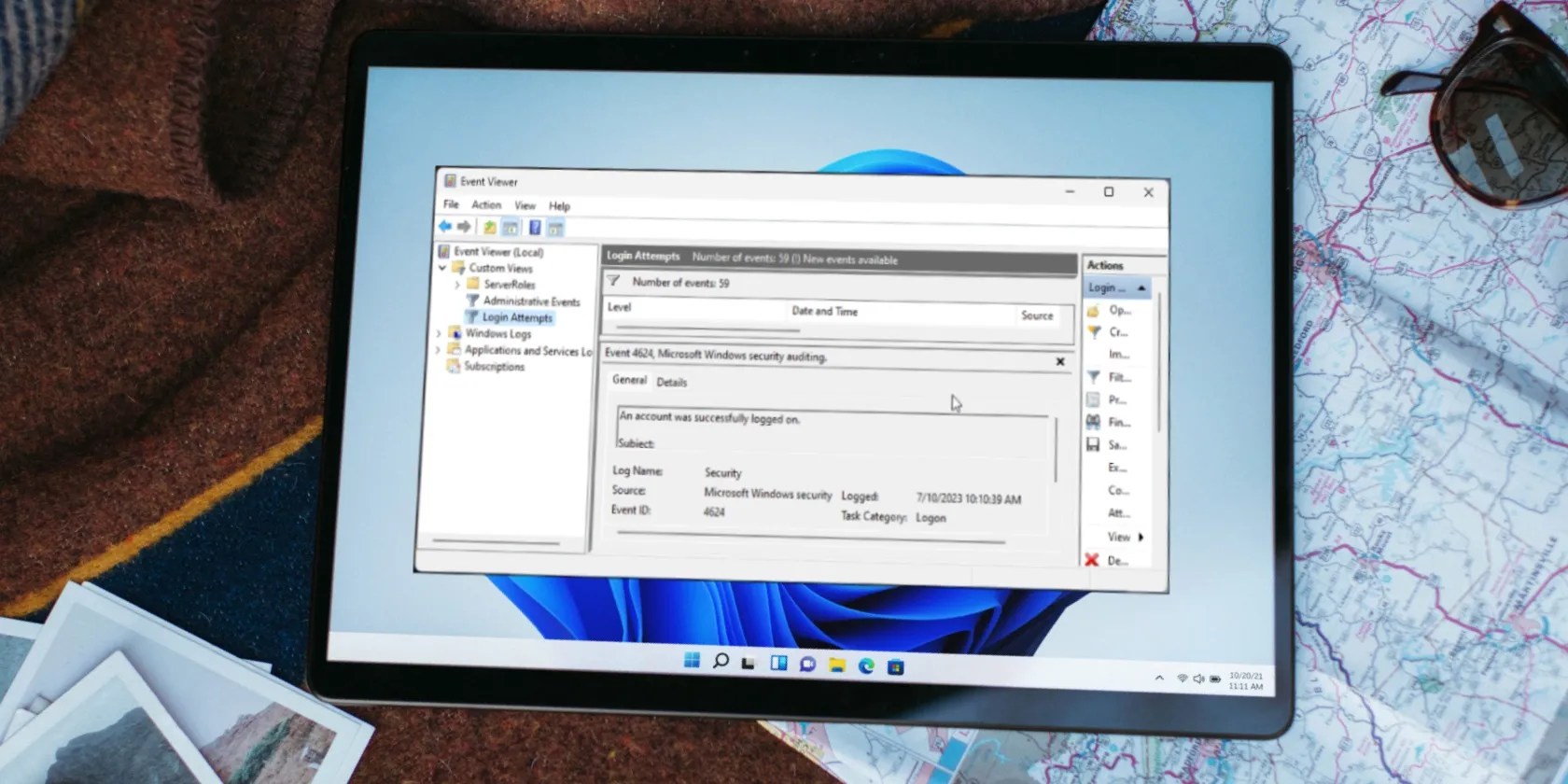Viewport: 1568px width, 784px height.
Task: Open the View submenu arrow in Actions pane
Action: tap(1141, 538)
